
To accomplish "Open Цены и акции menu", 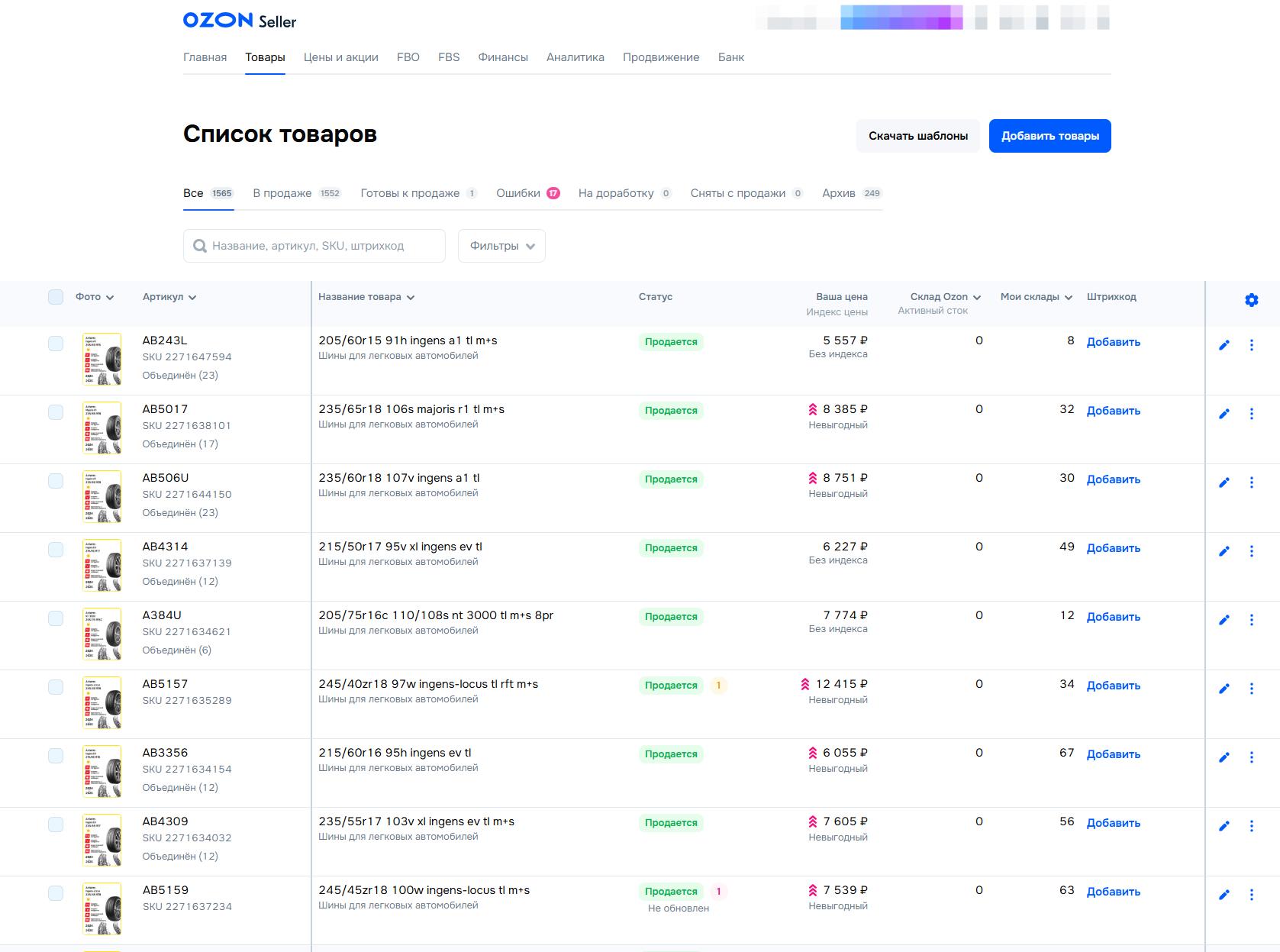I will pos(341,57).
